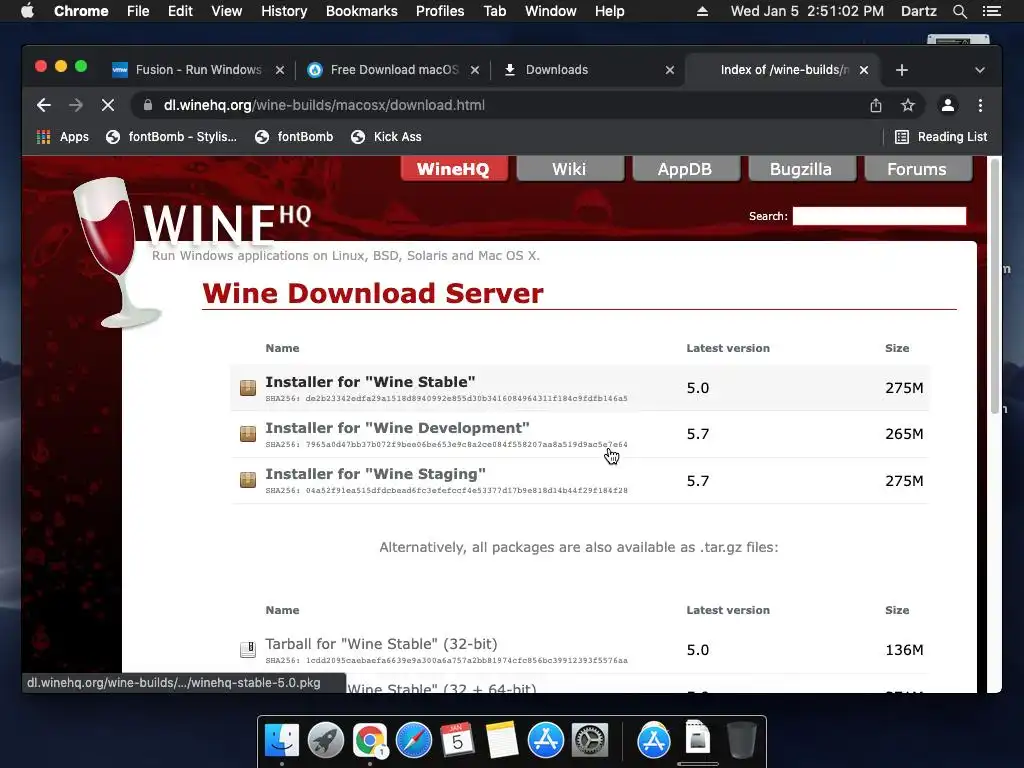
Task: Open the Chrome profile icon
Action: (948, 105)
